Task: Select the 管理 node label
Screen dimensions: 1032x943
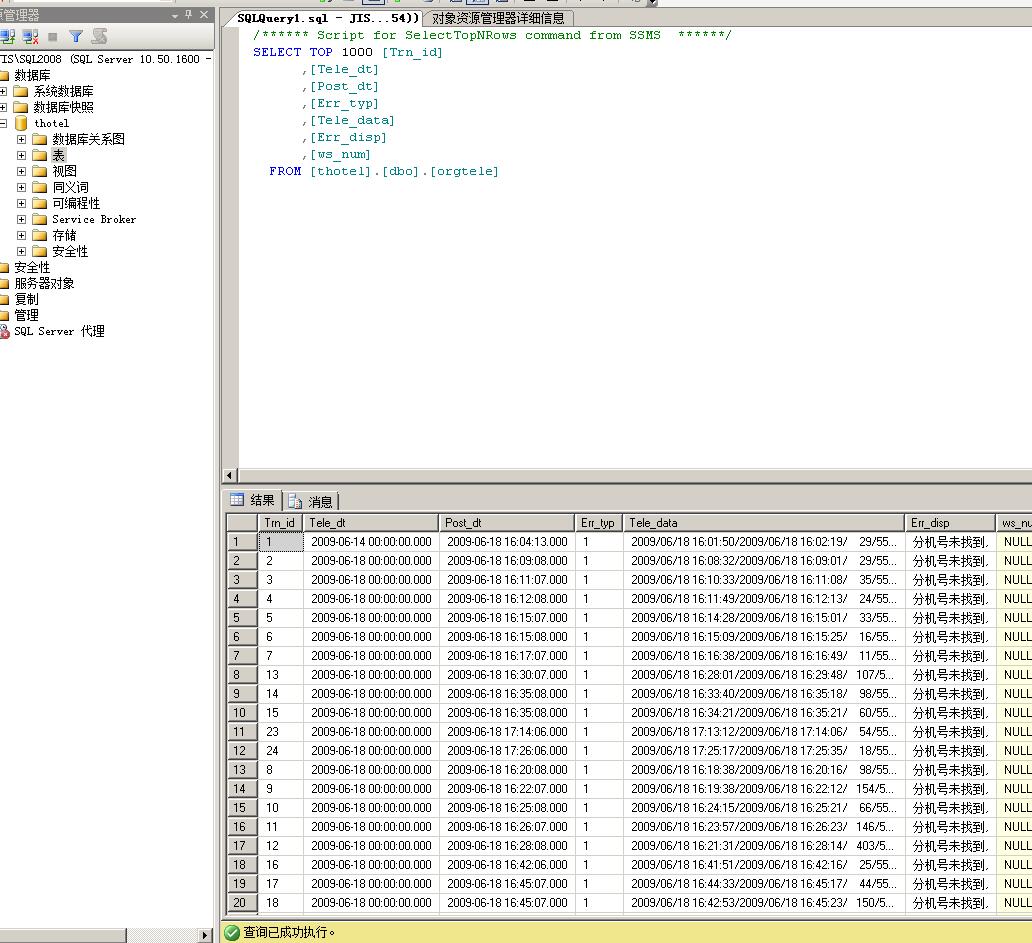Action: tap(26, 315)
